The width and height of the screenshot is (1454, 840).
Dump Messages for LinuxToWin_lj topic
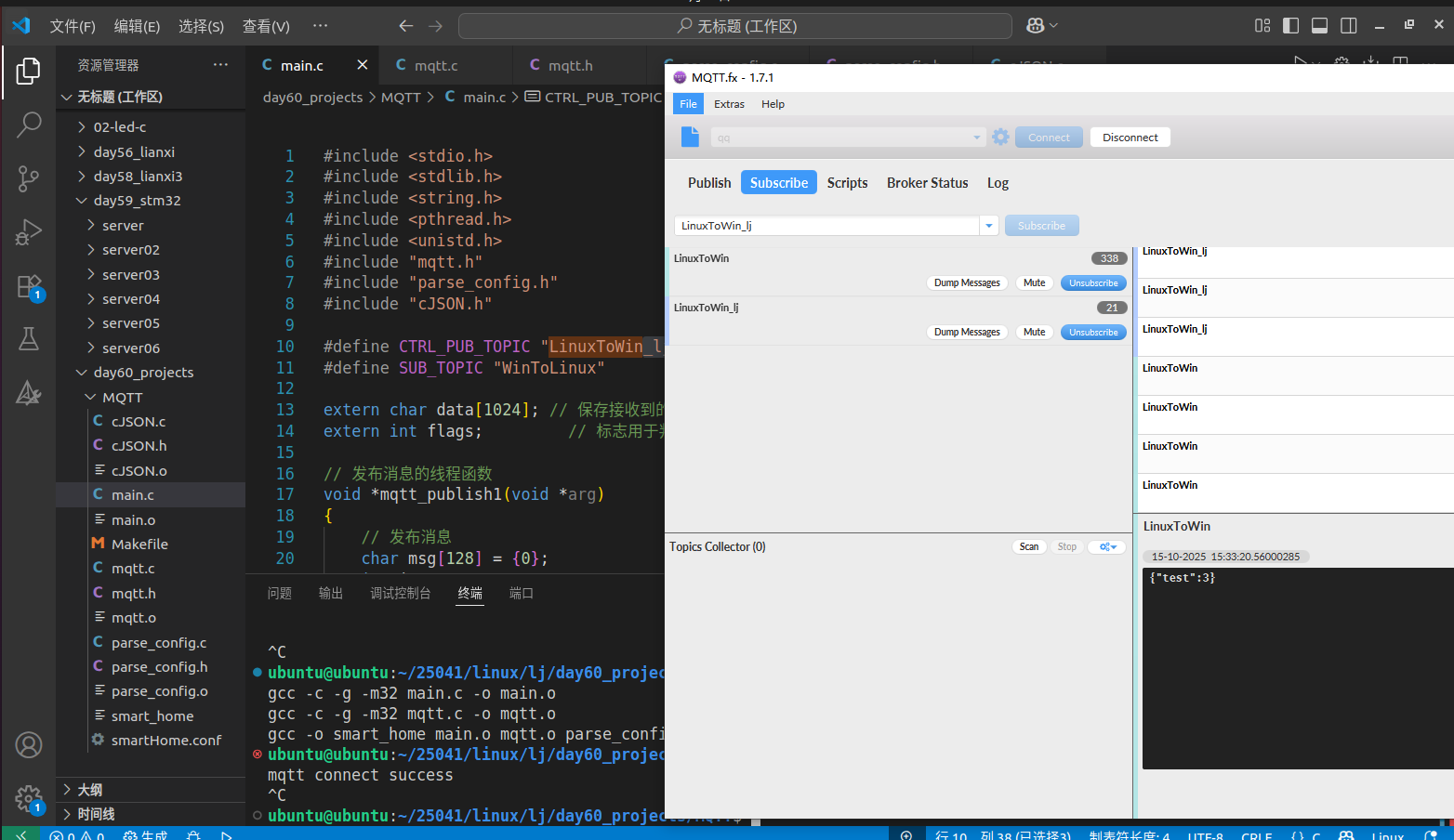tap(967, 332)
